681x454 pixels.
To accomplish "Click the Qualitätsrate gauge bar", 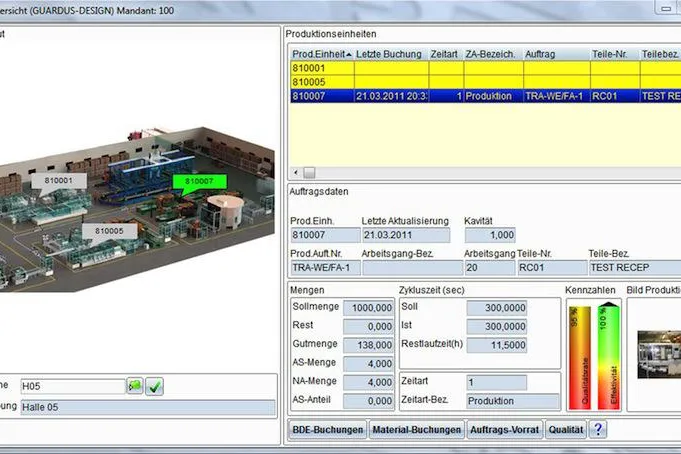I will 580,358.
